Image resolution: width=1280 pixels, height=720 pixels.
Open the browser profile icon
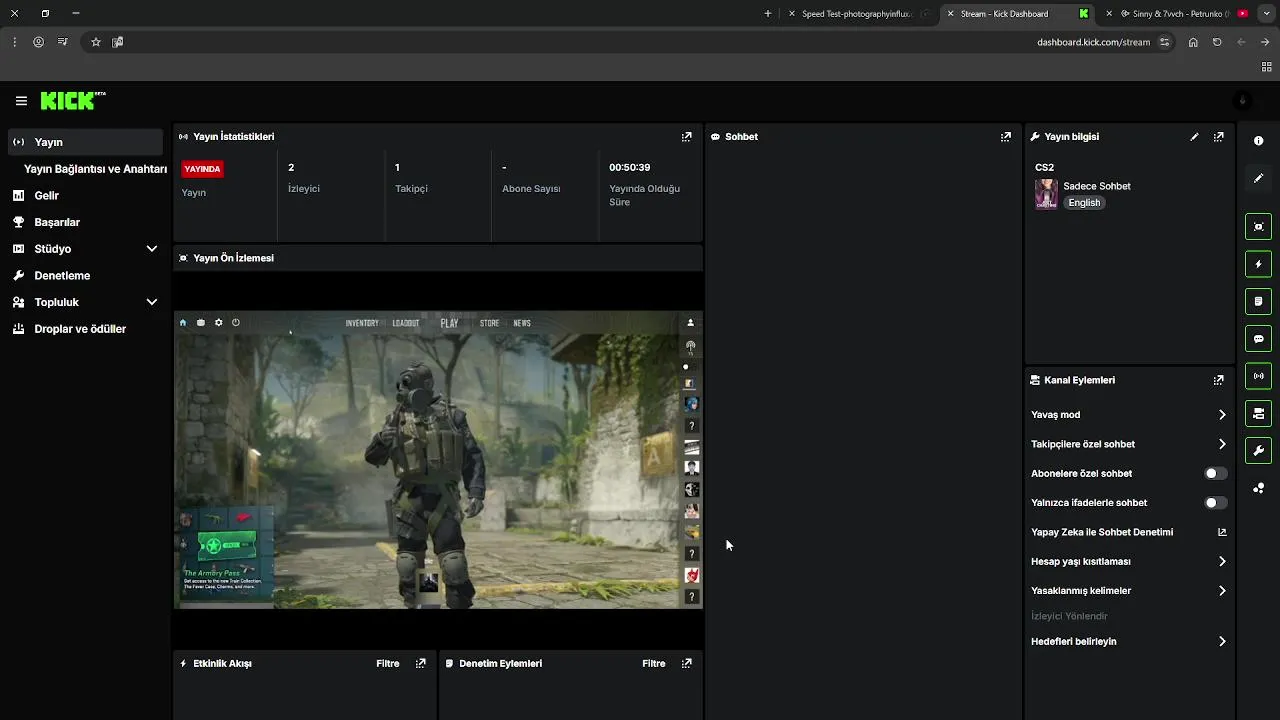[38, 42]
